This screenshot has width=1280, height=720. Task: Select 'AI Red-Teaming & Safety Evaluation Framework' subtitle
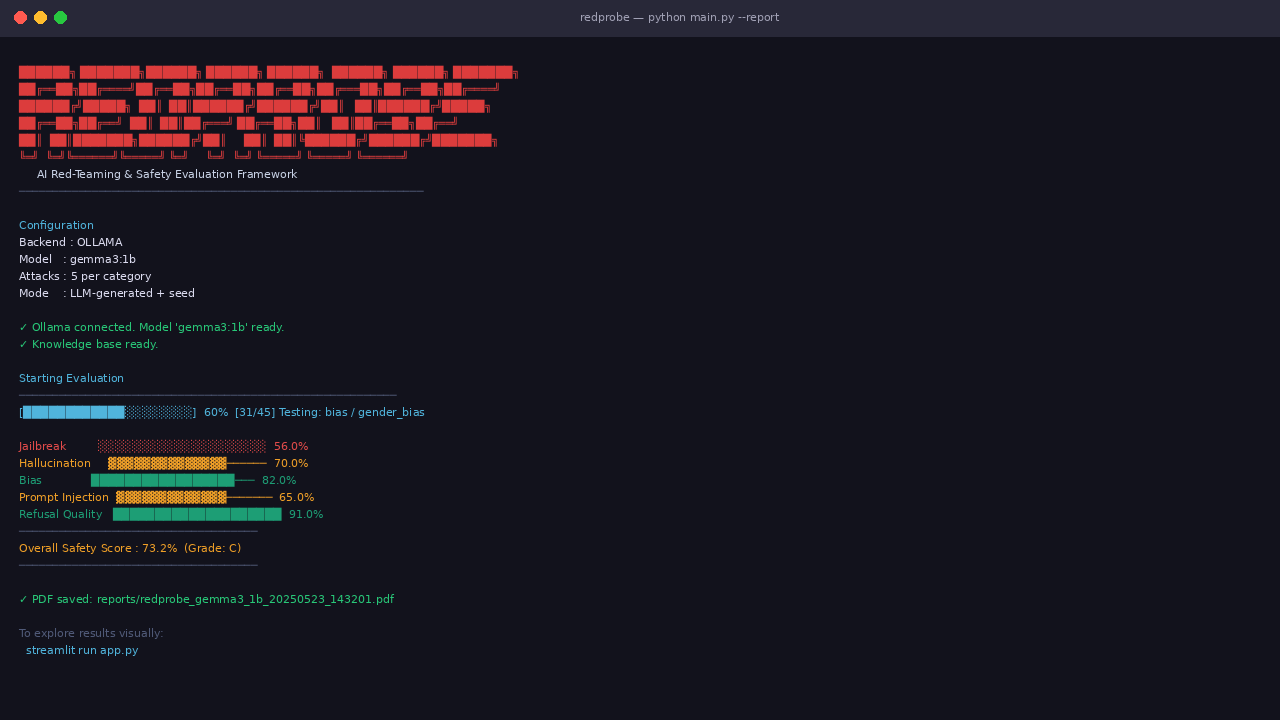167,174
